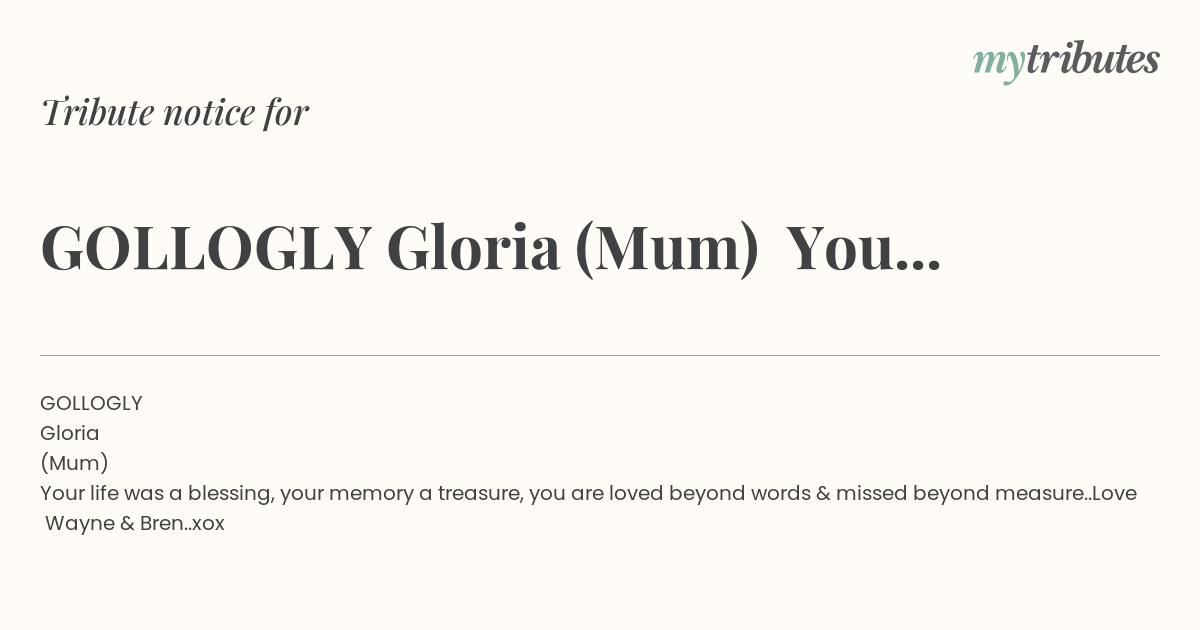This screenshot has height=630, width=1200.
Task: Click the horizontal divider line
Action: click(x=600, y=355)
